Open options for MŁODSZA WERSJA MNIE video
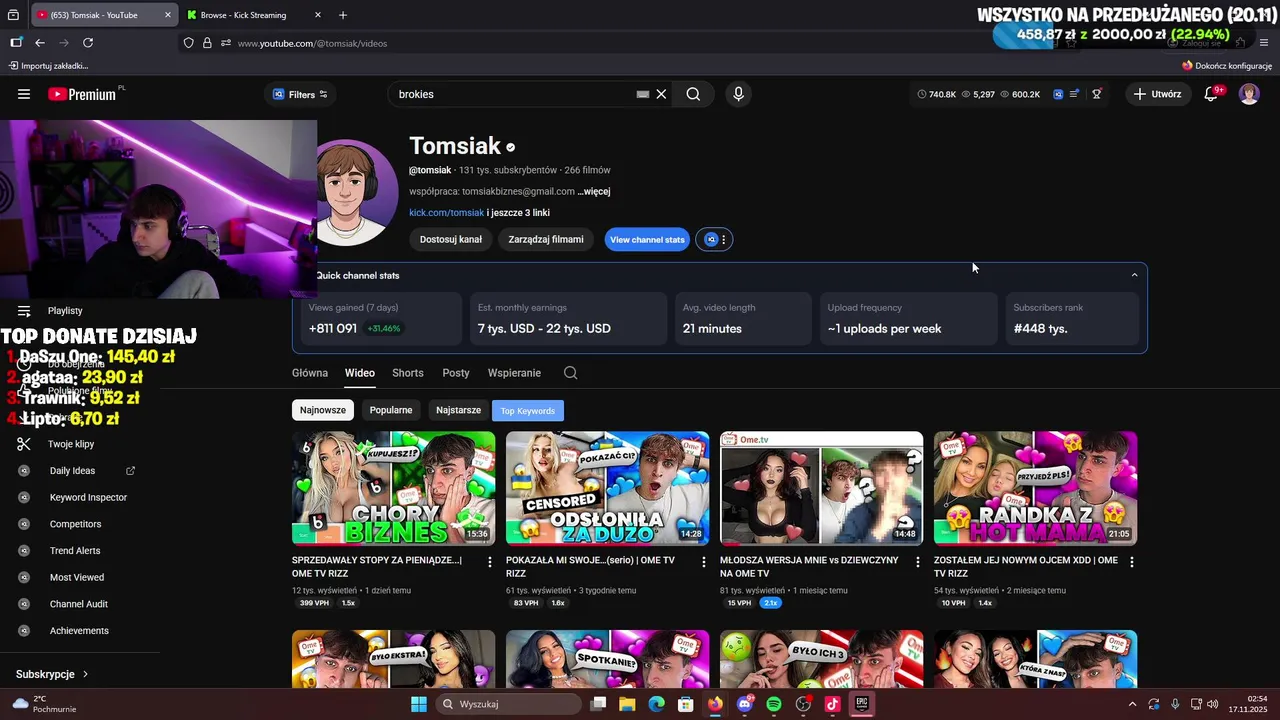This screenshot has height=720, width=1280. coord(917,562)
